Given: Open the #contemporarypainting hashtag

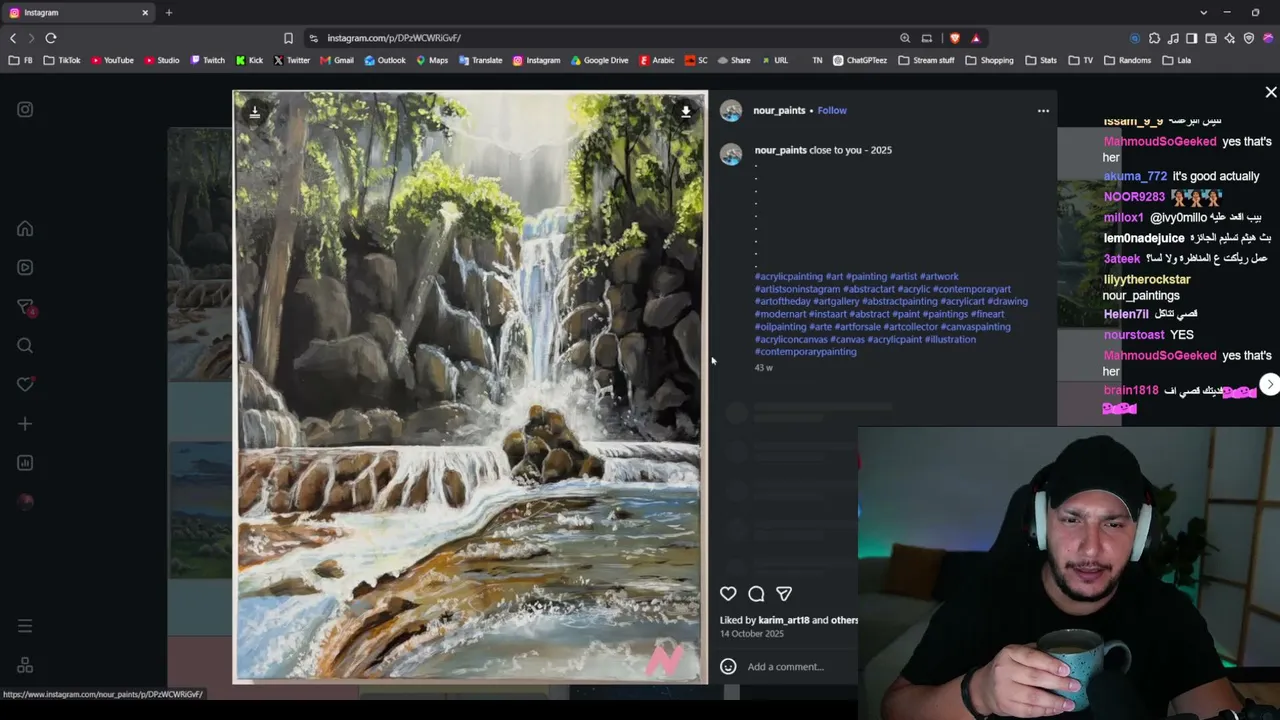Looking at the screenshot, I should [x=806, y=352].
